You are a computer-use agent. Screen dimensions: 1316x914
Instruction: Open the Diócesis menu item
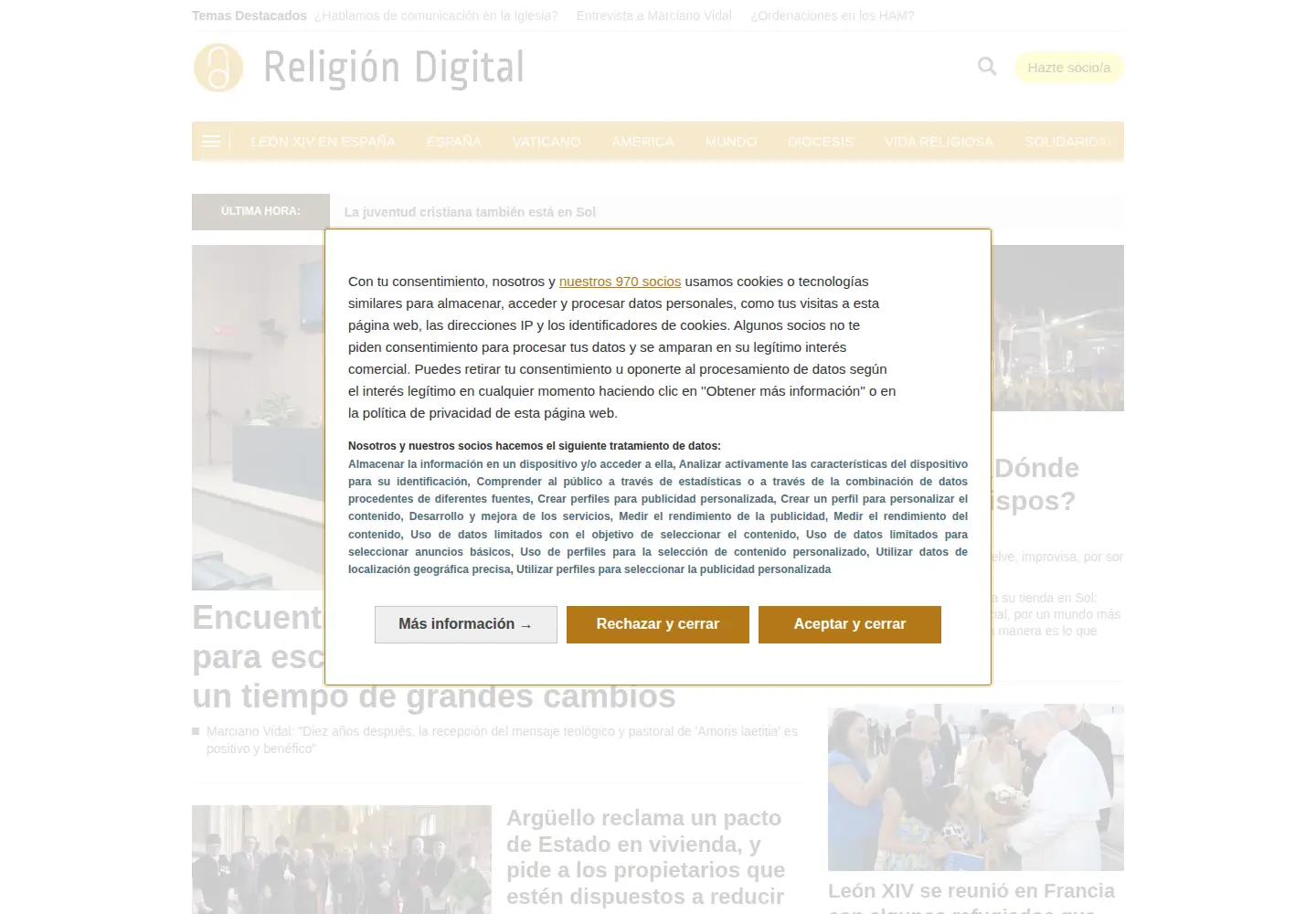821,142
